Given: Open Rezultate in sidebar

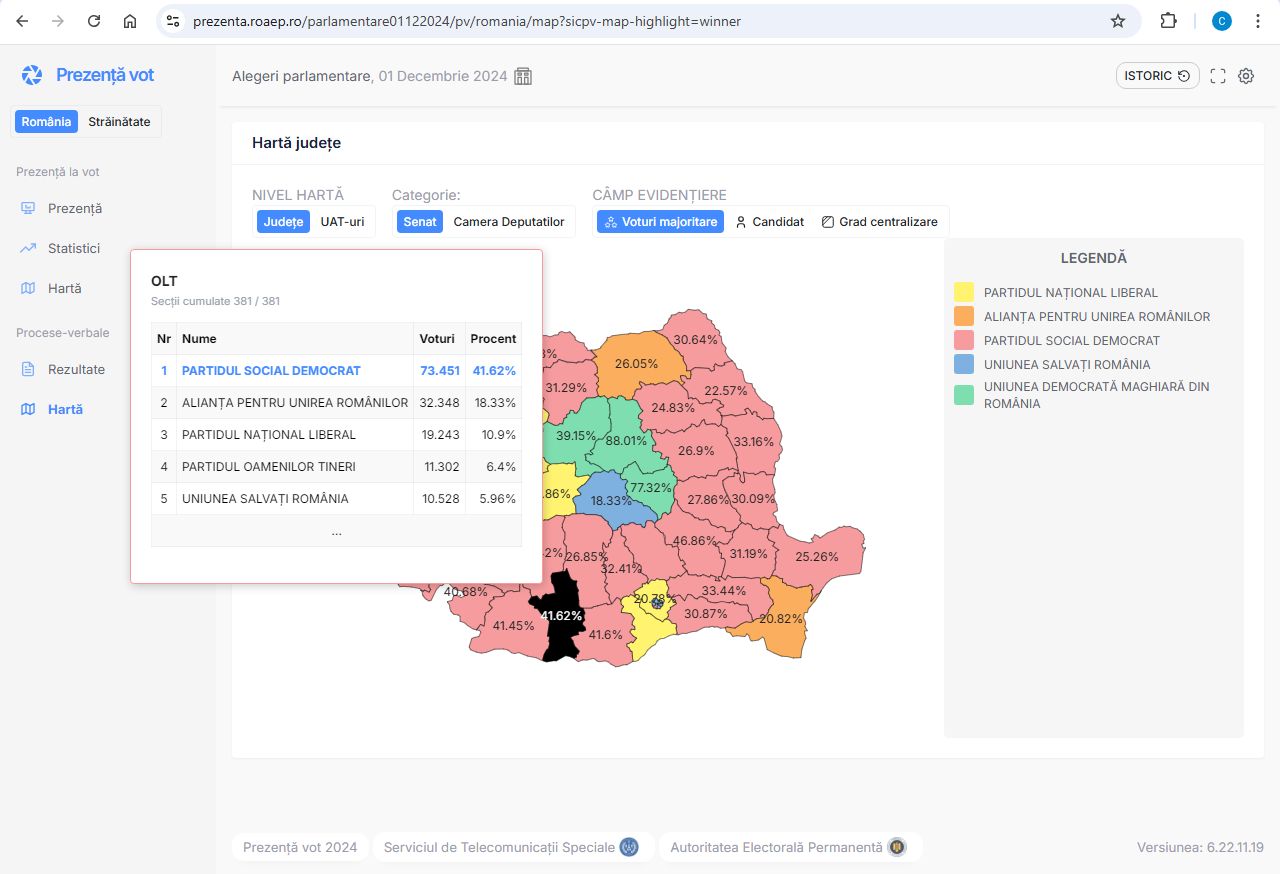Looking at the screenshot, I should click(x=76, y=369).
